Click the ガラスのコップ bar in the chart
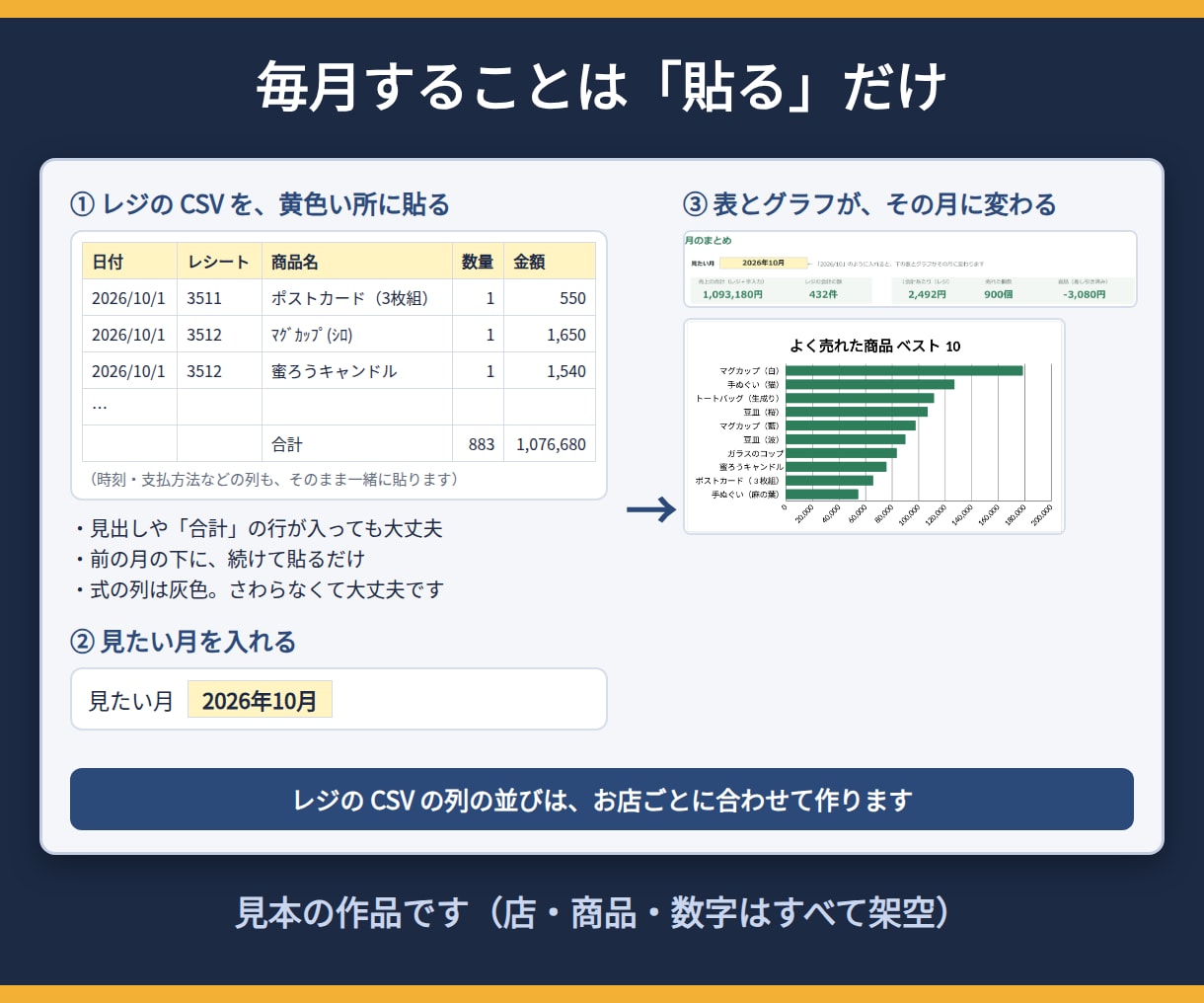 click(x=841, y=453)
